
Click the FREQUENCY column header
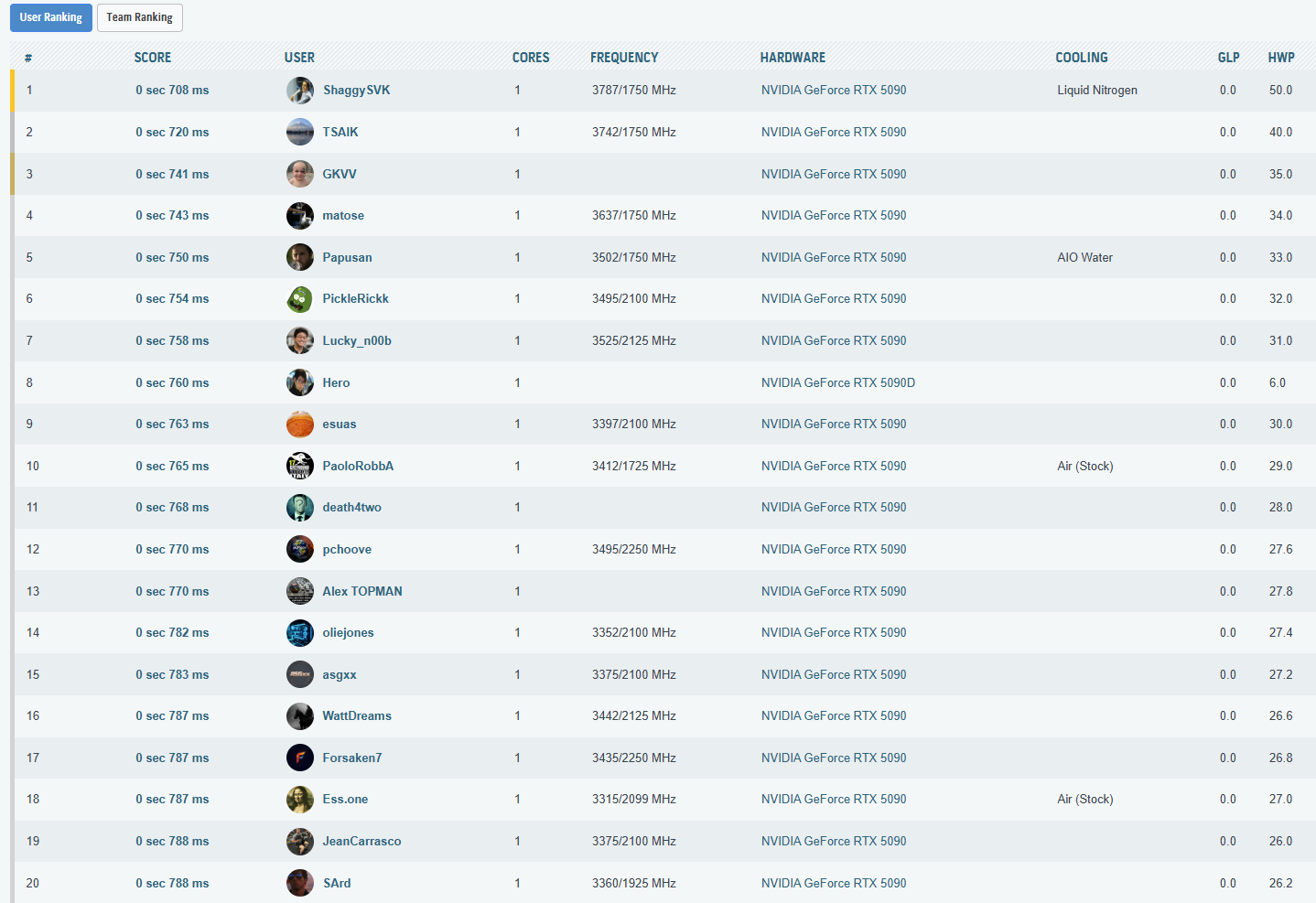click(x=623, y=58)
